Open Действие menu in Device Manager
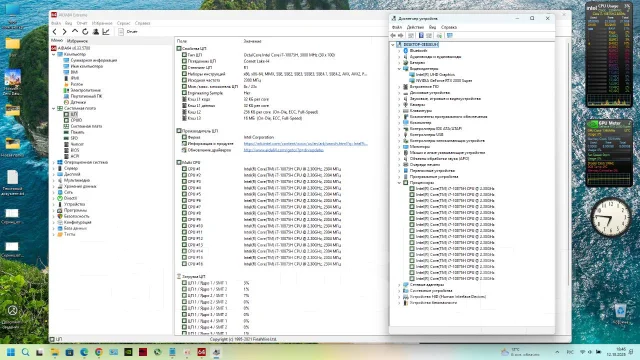 pyautogui.click(x=415, y=27)
